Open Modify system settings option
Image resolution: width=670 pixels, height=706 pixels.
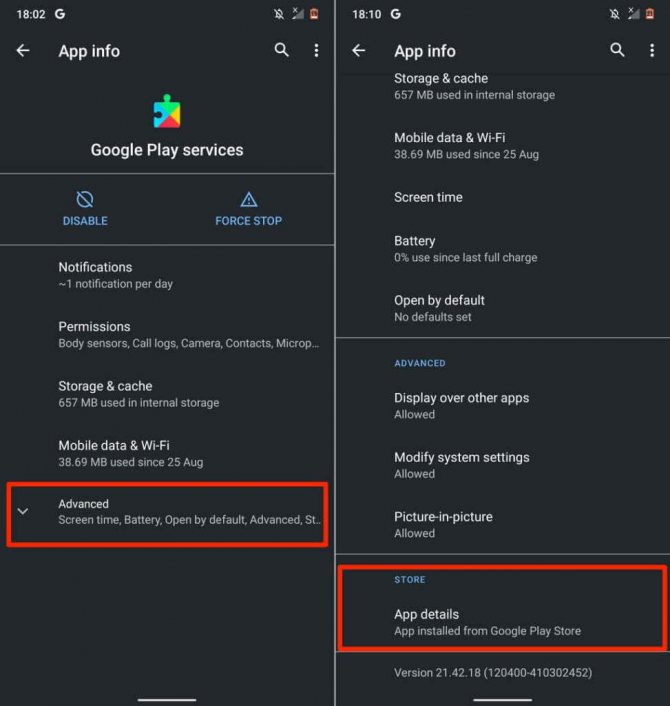502,465
